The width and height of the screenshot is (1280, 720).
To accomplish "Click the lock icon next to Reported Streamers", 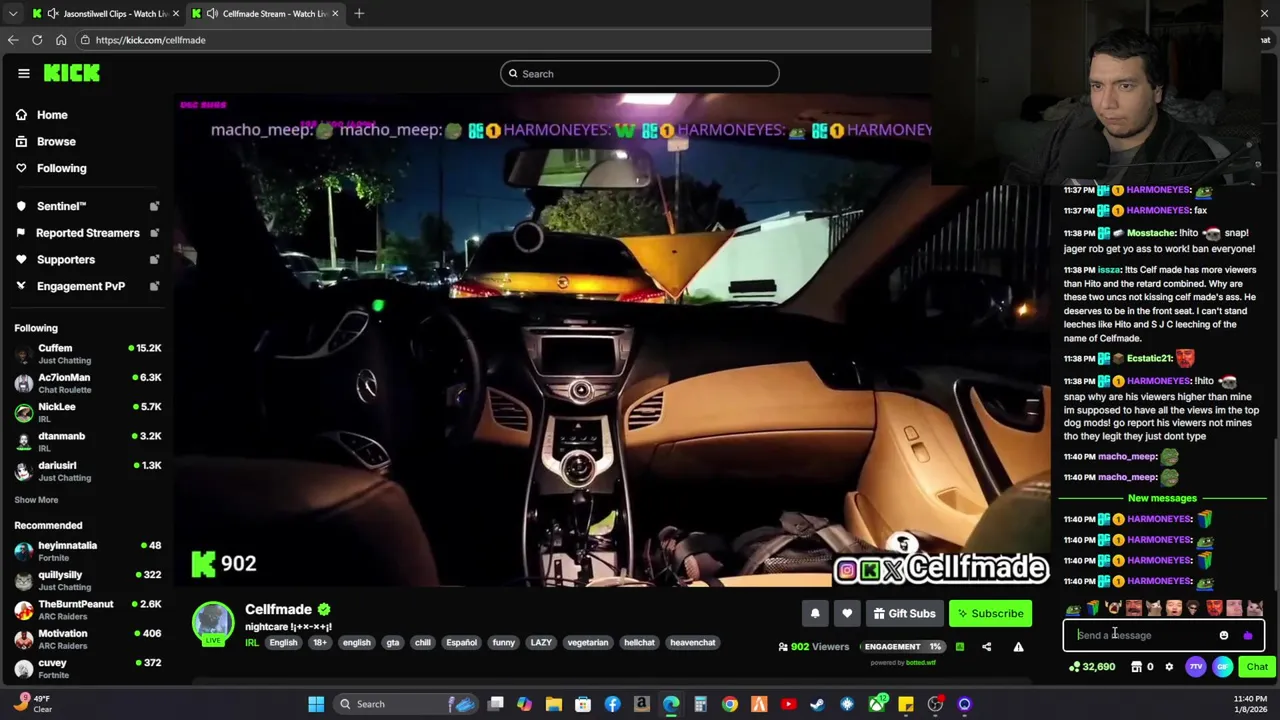I will 154,233.
